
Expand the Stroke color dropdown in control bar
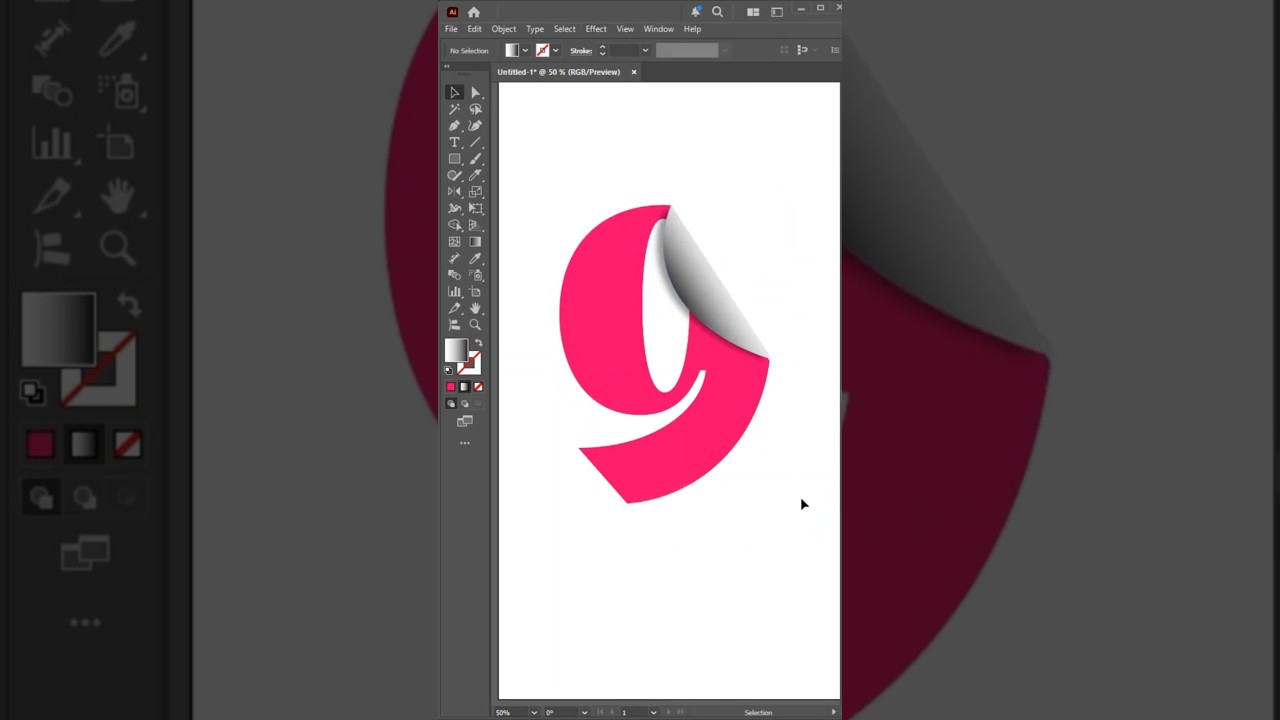[555, 50]
